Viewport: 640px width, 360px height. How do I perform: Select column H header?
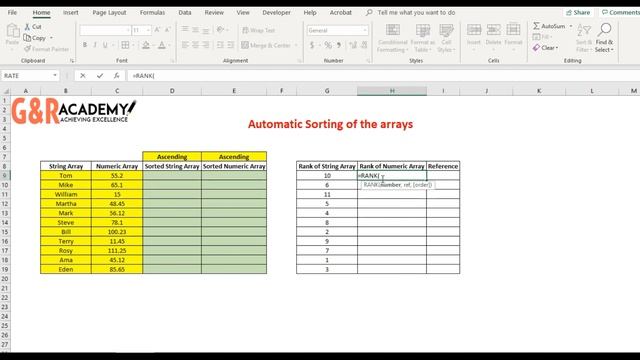392,91
